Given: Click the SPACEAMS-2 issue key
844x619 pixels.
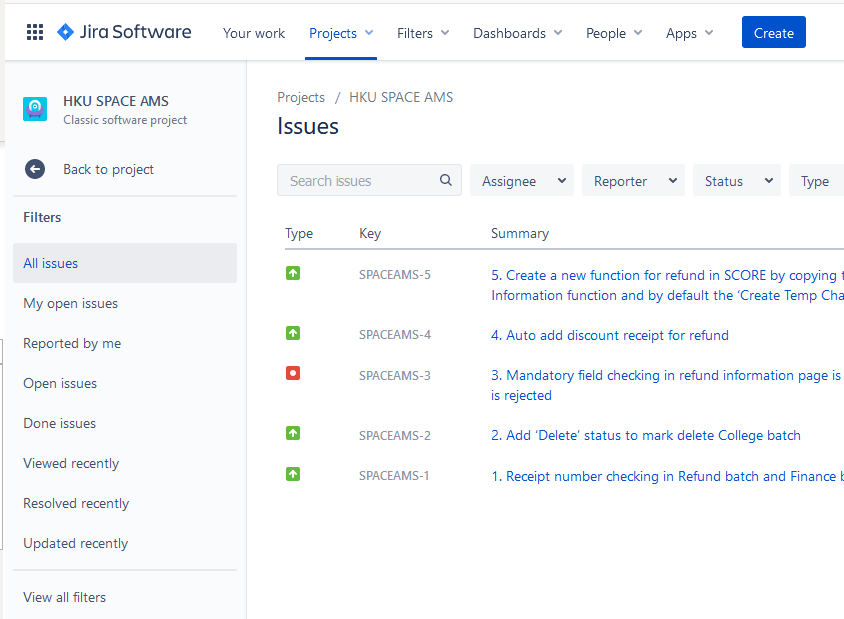Looking at the screenshot, I should pos(395,435).
